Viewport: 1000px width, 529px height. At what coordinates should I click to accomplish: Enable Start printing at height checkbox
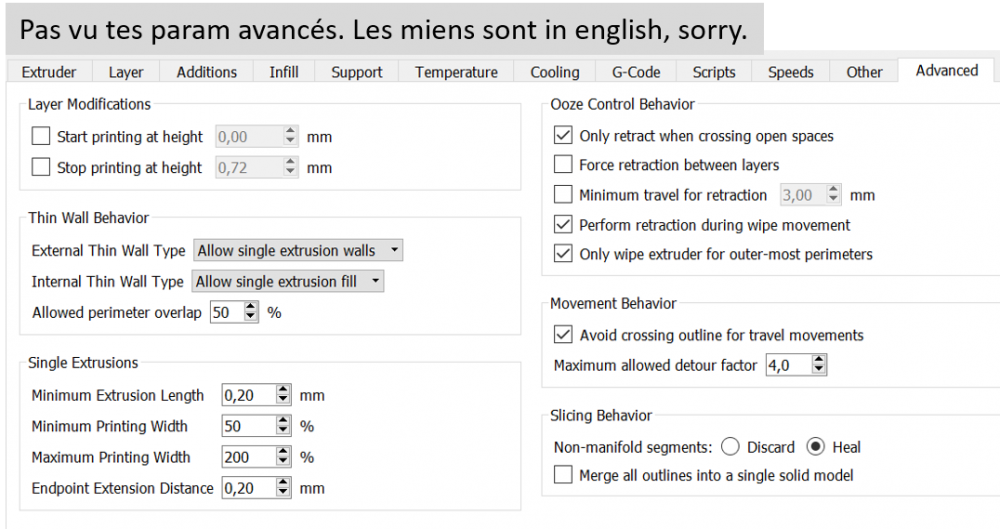41,136
